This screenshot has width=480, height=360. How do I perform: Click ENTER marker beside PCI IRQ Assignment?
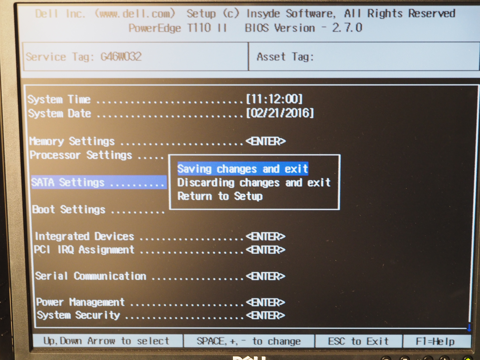coord(266,250)
